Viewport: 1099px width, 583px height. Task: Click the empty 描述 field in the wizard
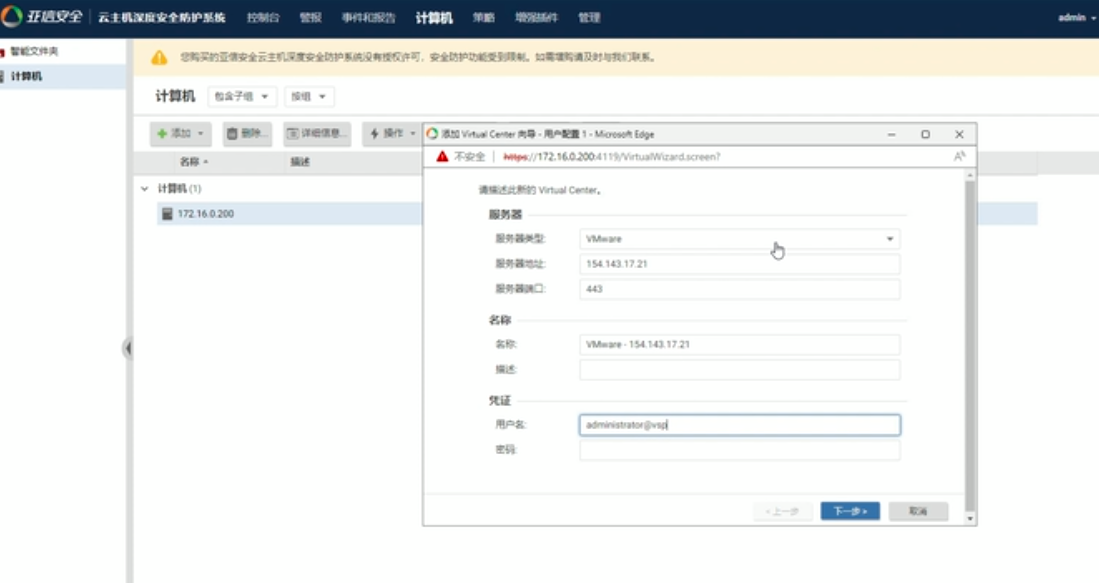[x=739, y=370]
